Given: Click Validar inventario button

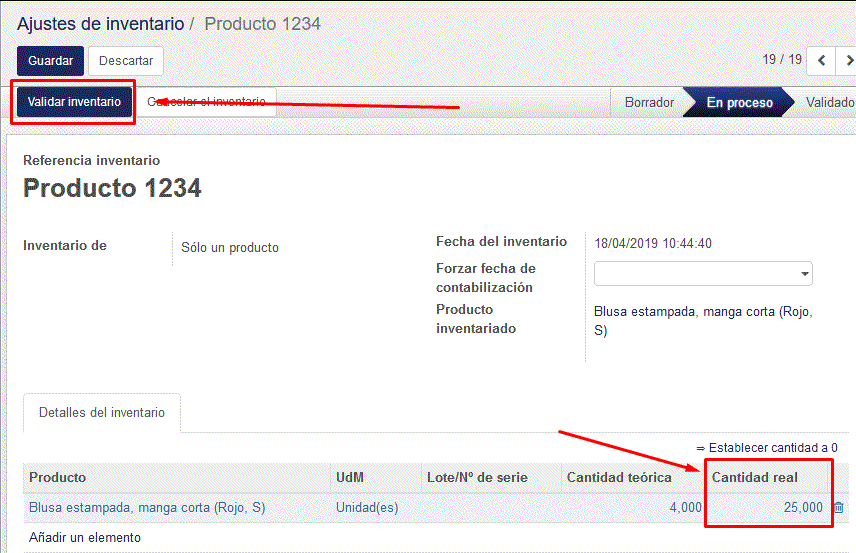Looking at the screenshot, I should pos(74,102).
